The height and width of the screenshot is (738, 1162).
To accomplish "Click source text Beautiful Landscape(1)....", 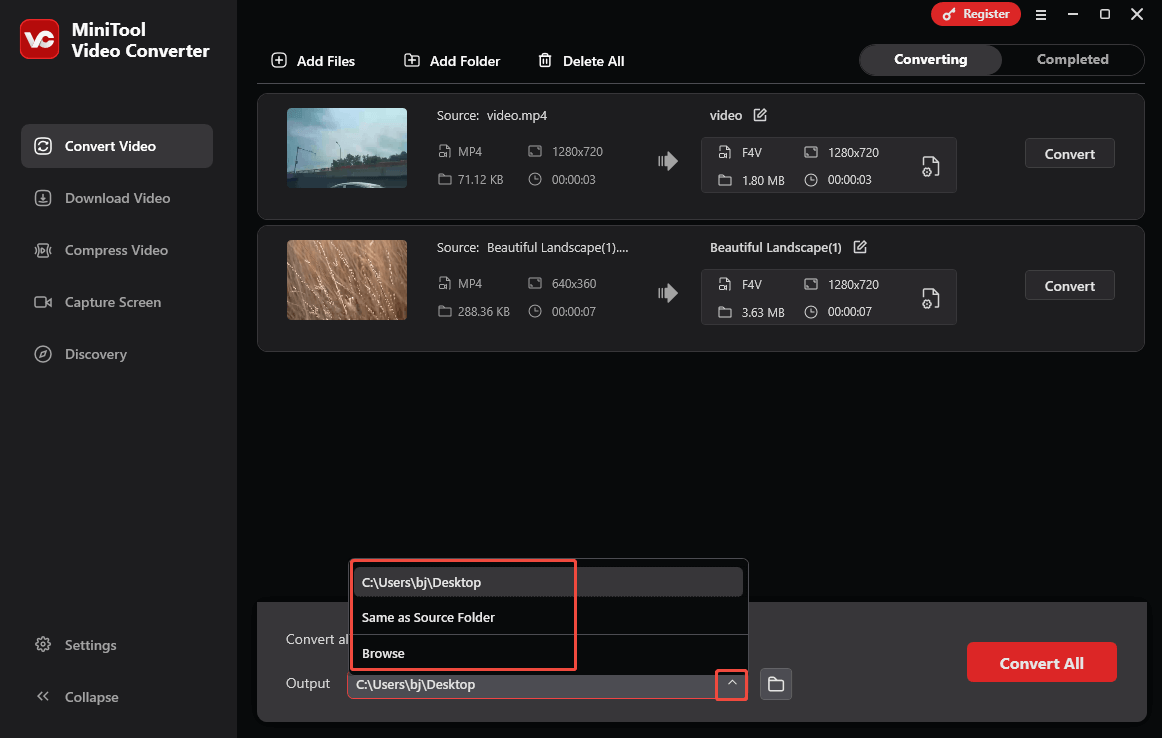I will pyautogui.click(x=557, y=247).
